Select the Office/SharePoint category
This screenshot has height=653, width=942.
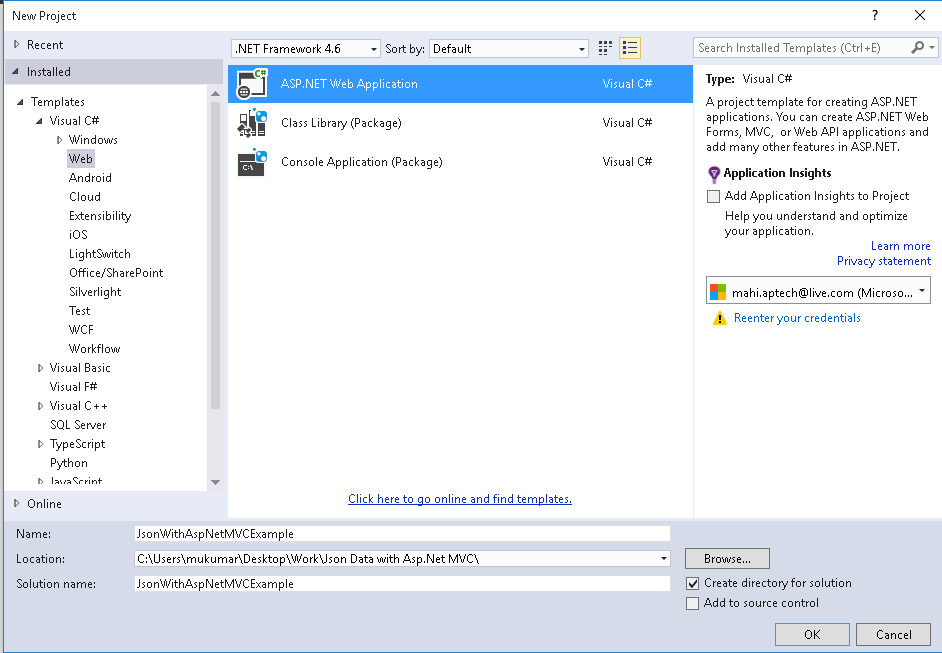pos(116,273)
